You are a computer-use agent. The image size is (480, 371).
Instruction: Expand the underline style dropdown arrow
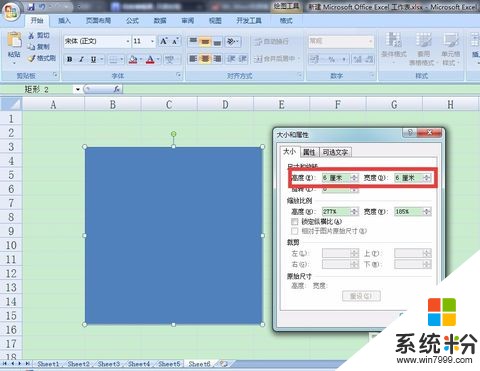(102, 60)
